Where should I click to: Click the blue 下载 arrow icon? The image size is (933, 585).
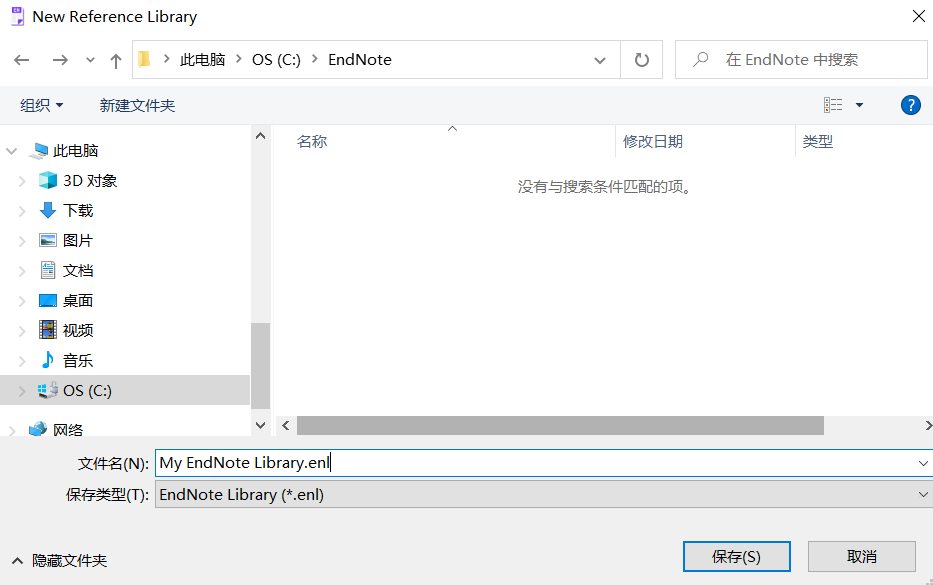(48, 210)
